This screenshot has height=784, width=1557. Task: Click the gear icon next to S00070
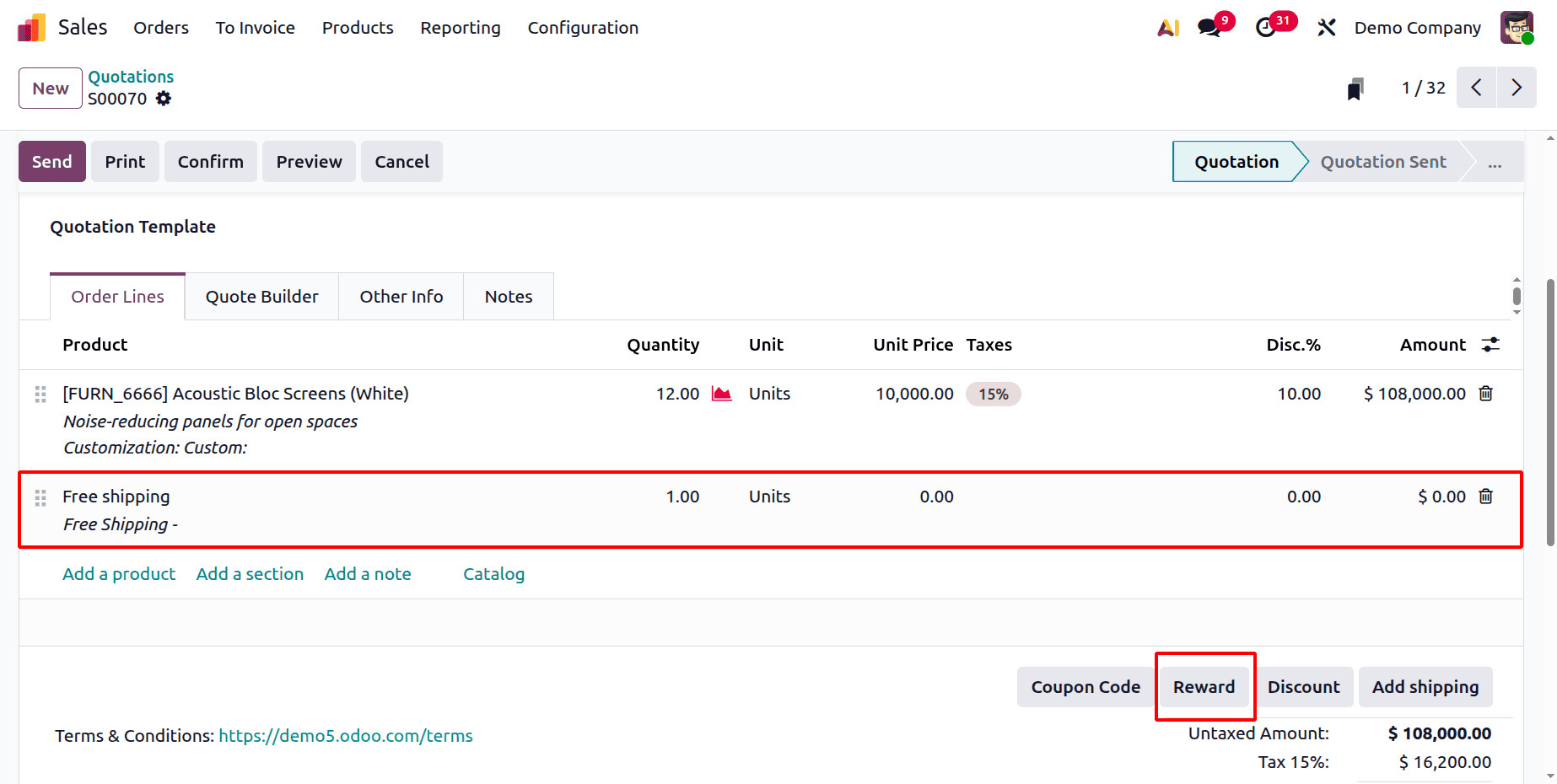(163, 99)
